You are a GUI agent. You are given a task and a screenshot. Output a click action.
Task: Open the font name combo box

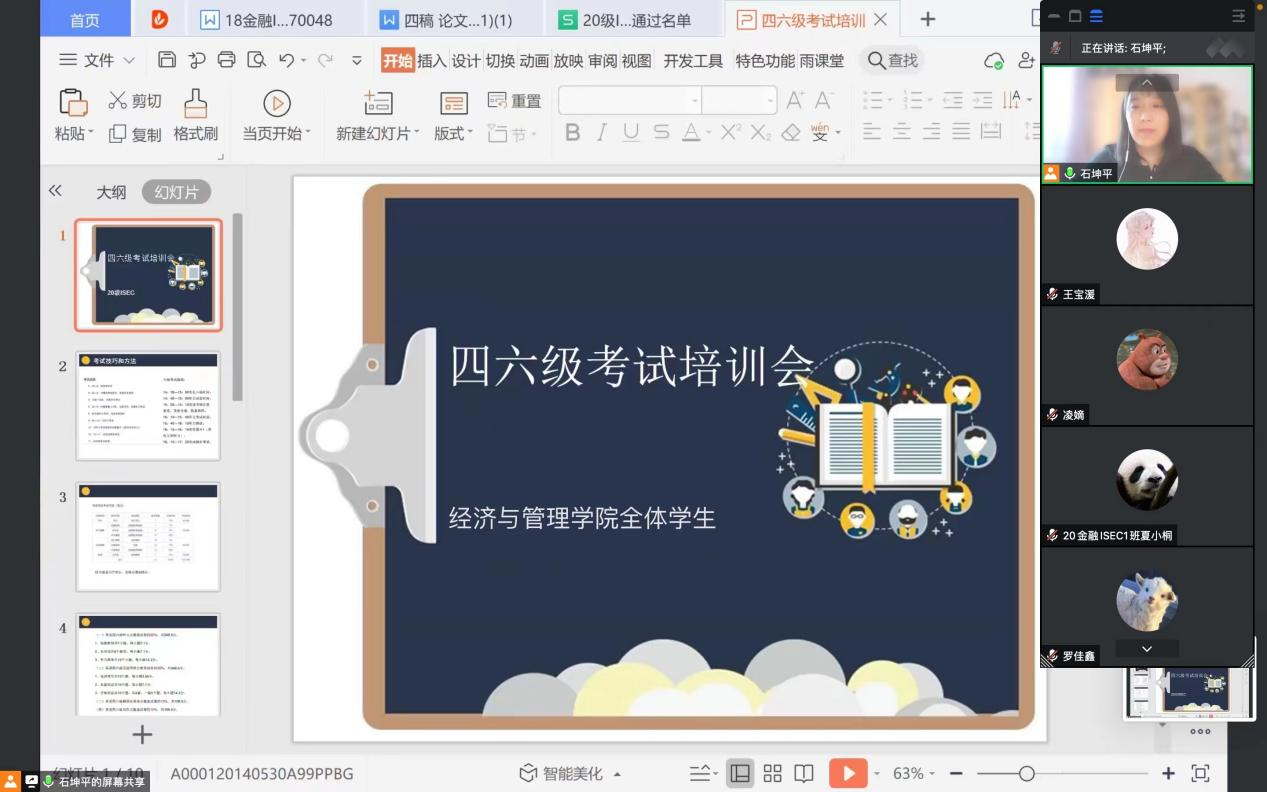click(630, 100)
